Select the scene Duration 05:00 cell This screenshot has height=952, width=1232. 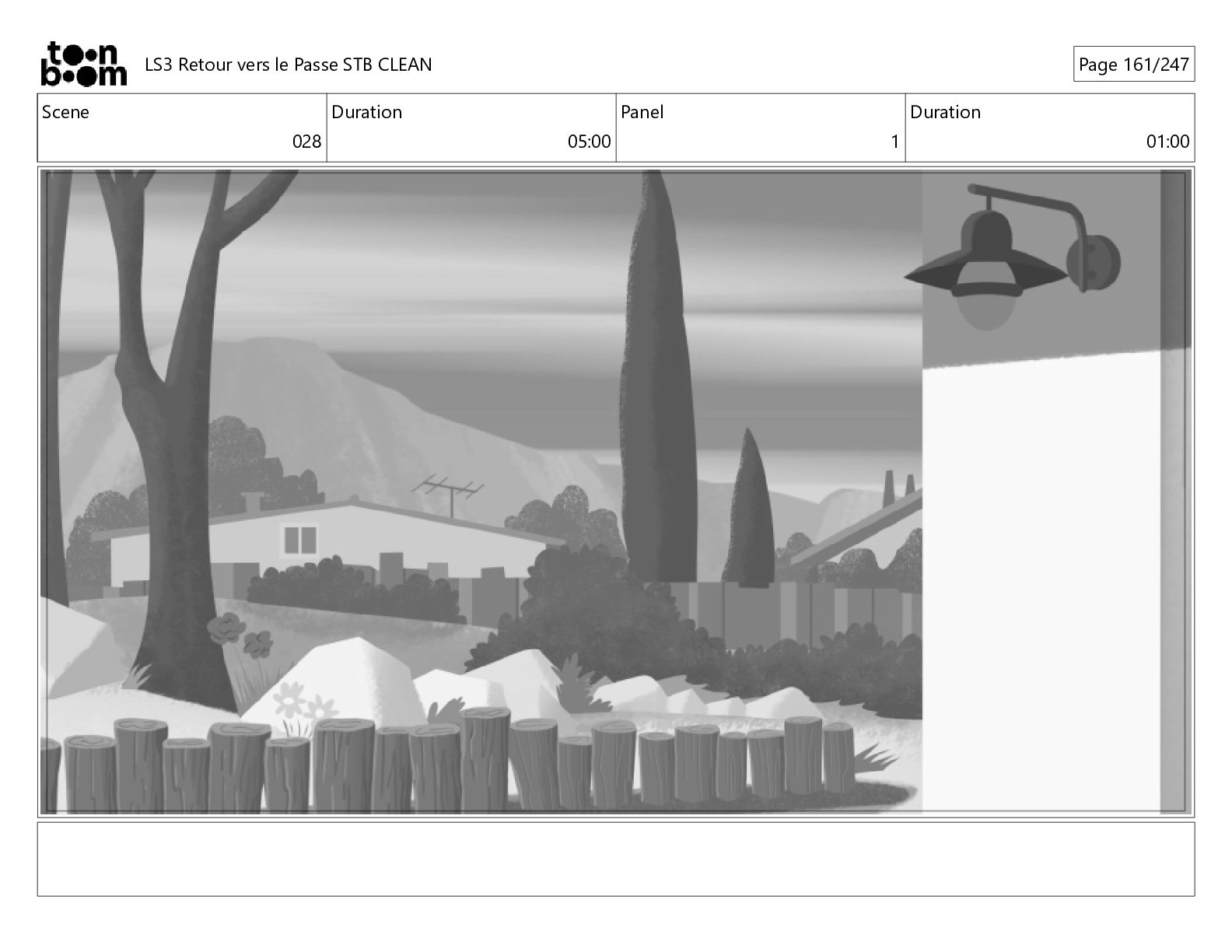point(471,128)
